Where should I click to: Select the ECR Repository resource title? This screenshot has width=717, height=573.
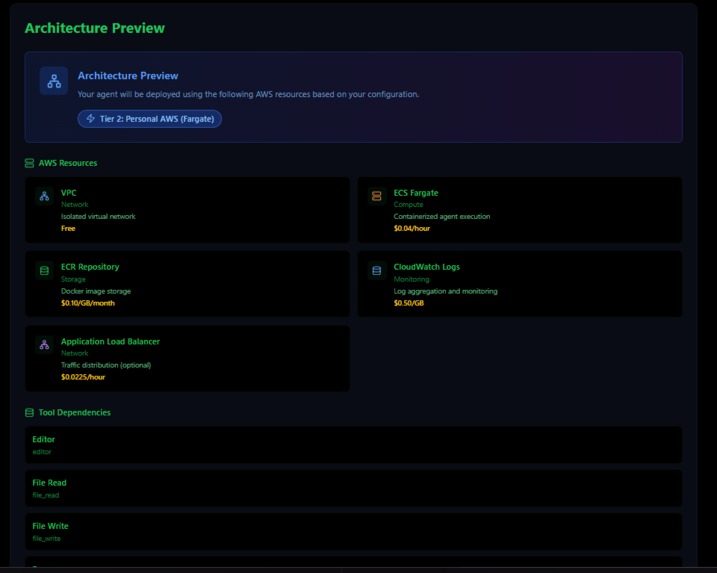click(x=90, y=267)
